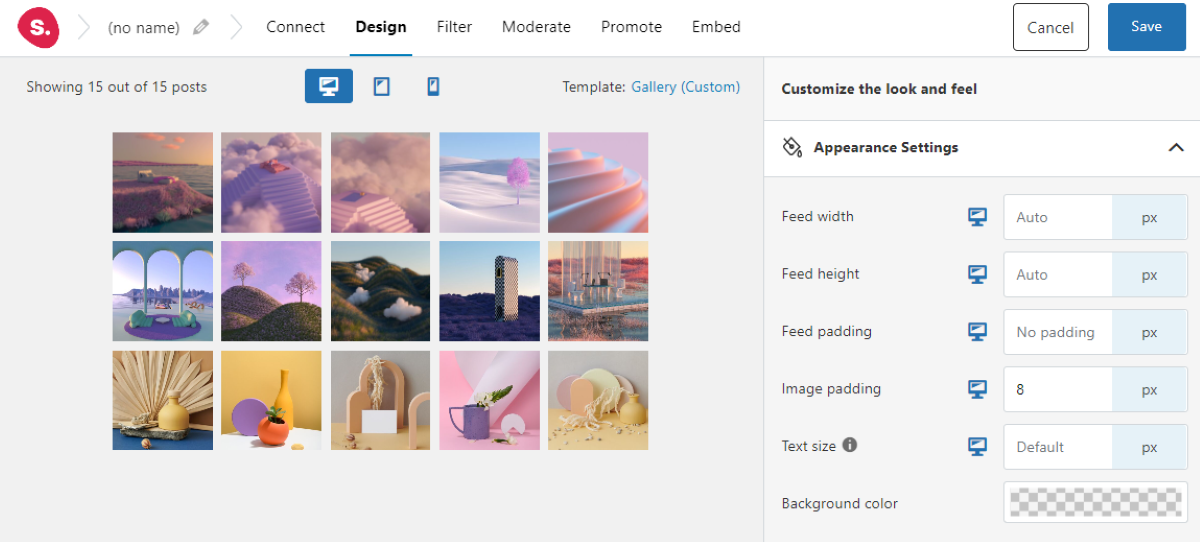1200x542 pixels.
Task: Switch to mobile preview icon
Action: pyautogui.click(x=433, y=87)
